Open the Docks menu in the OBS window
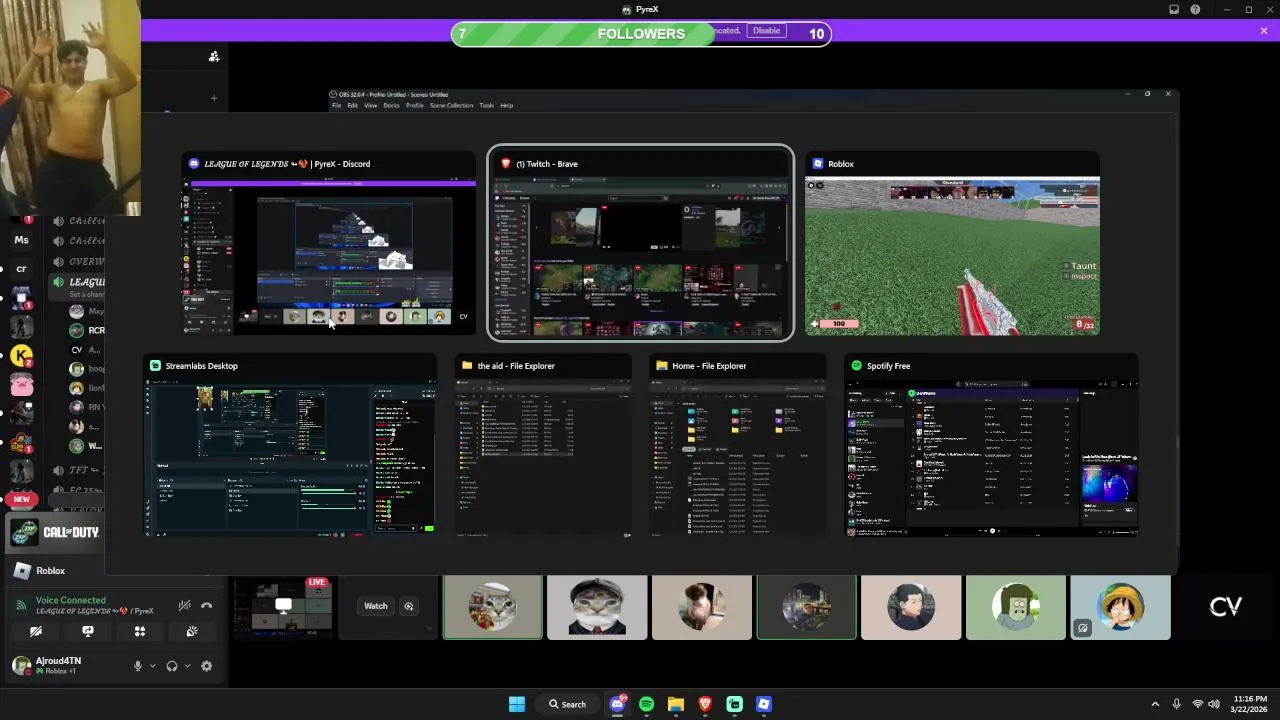The image size is (1280, 720). coord(391,105)
